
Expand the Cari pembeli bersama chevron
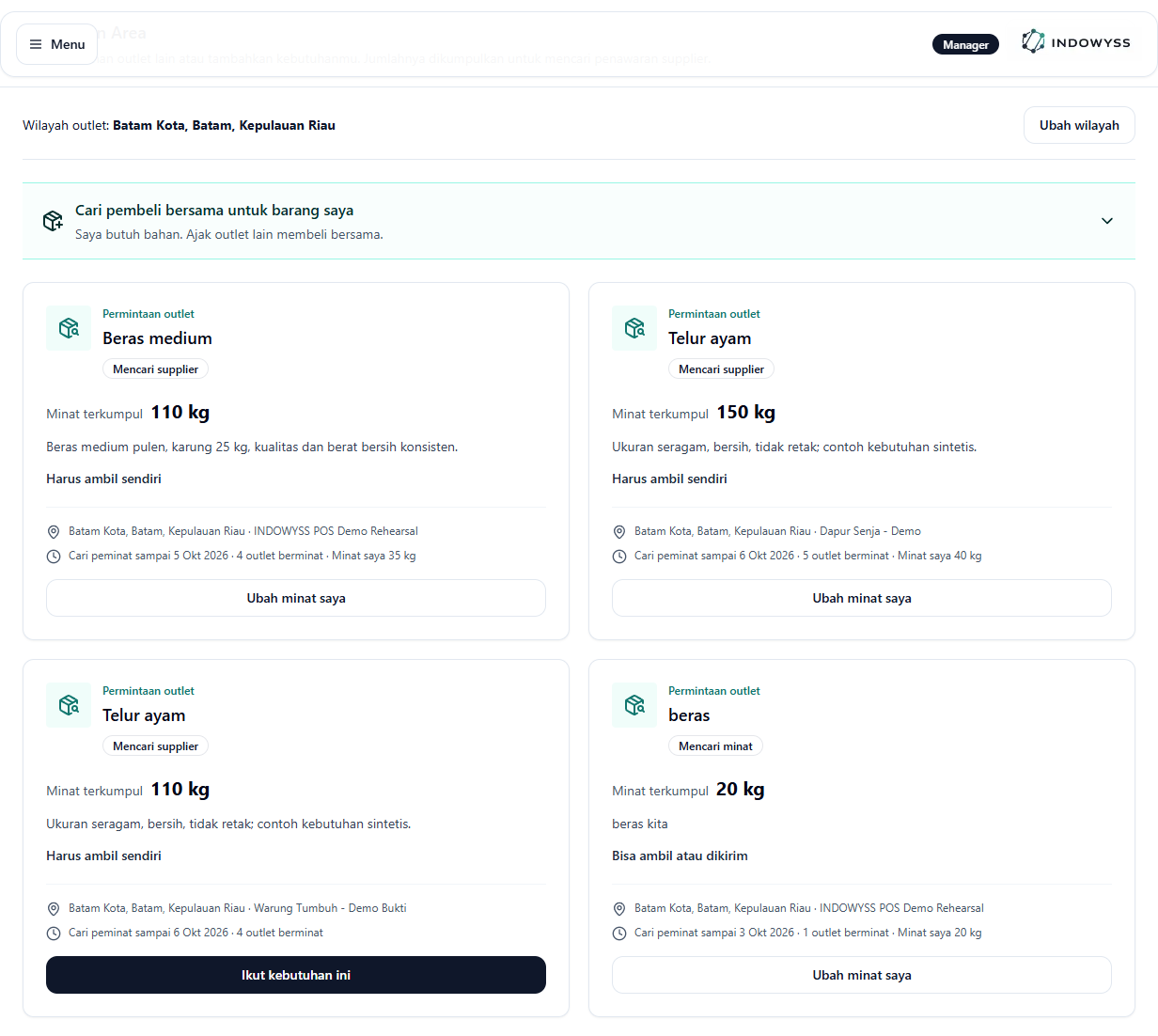pos(1107,221)
